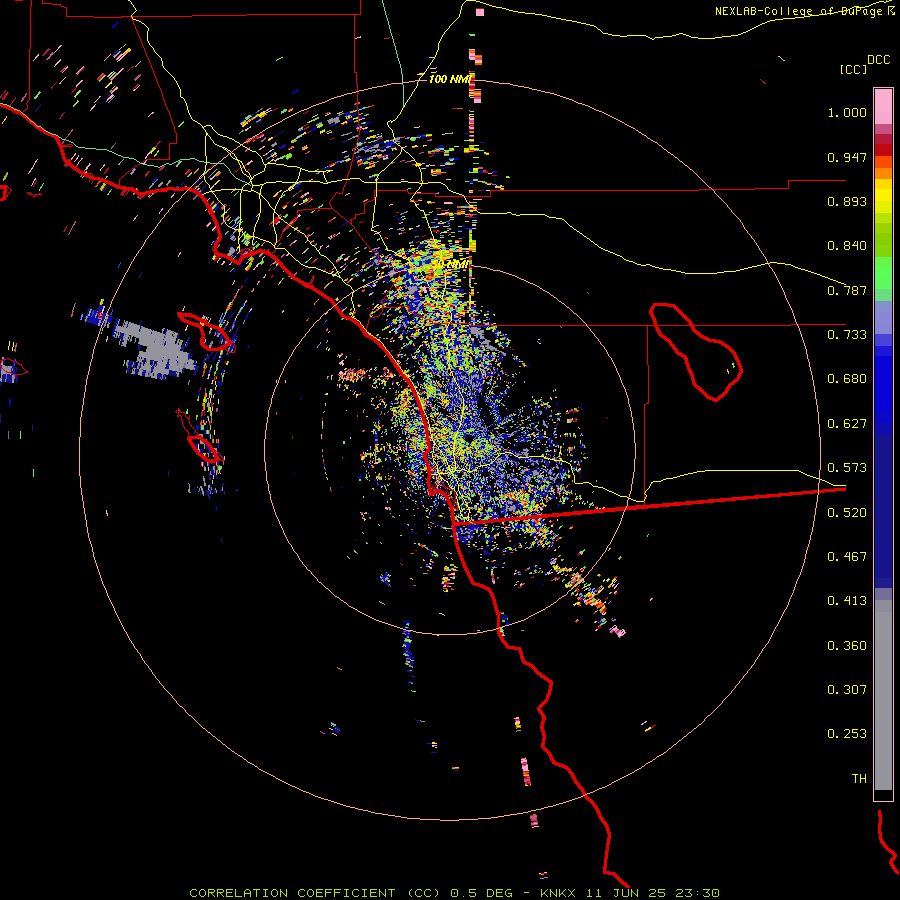Click the DCC label above the color scale
Viewport: 900px width, 900px height.
(x=878, y=60)
